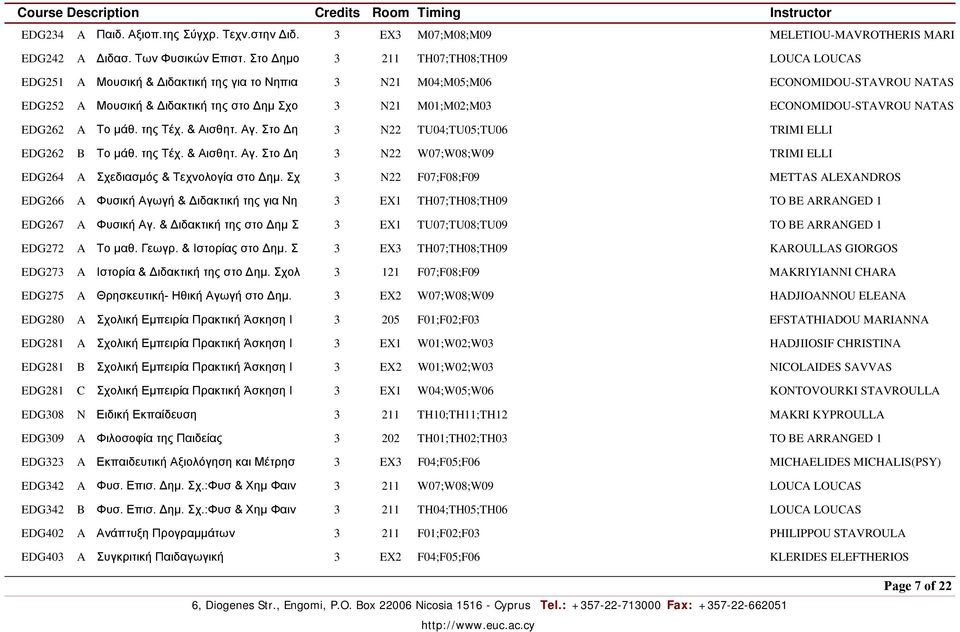Screen dimensions: 960x632
Task: Click description Φιλοσοφία της Παιδείας
Action: [x=159, y=438]
